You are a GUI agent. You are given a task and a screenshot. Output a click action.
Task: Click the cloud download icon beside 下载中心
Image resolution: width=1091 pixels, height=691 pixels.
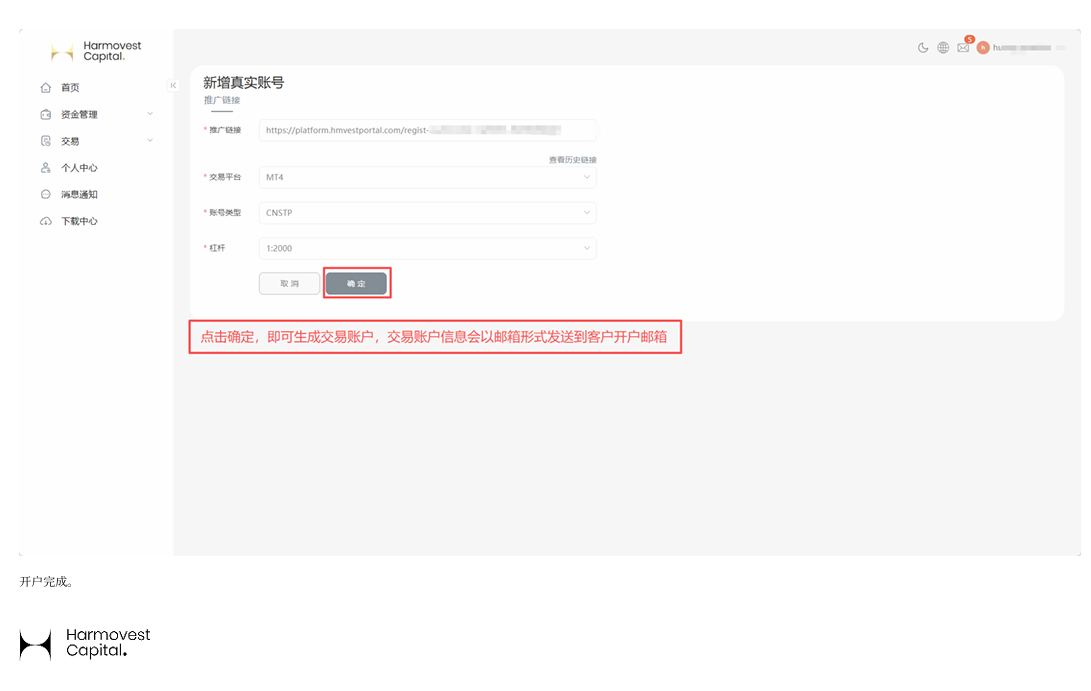point(46,221)
